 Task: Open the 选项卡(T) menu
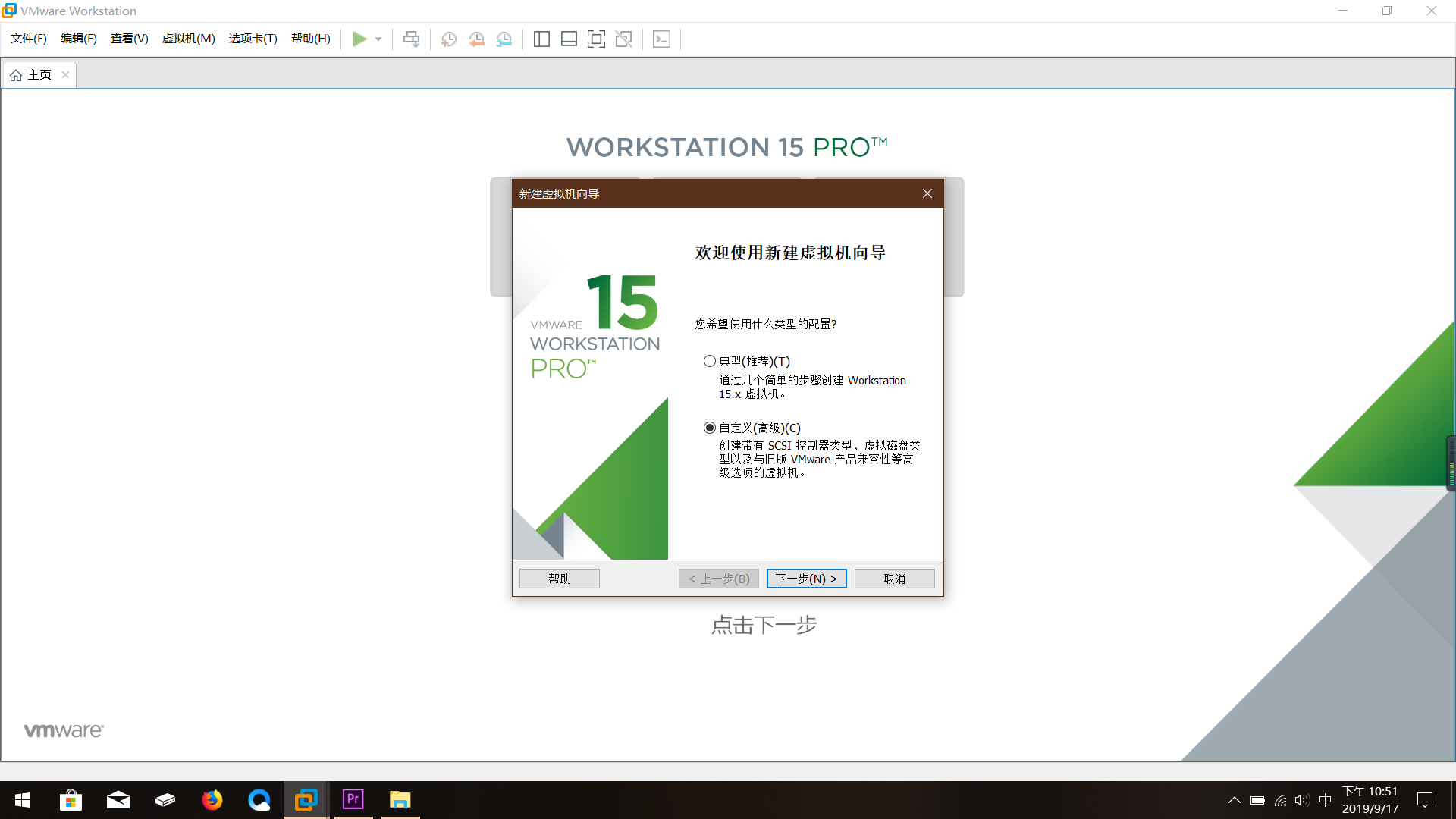tap(253, 39)
